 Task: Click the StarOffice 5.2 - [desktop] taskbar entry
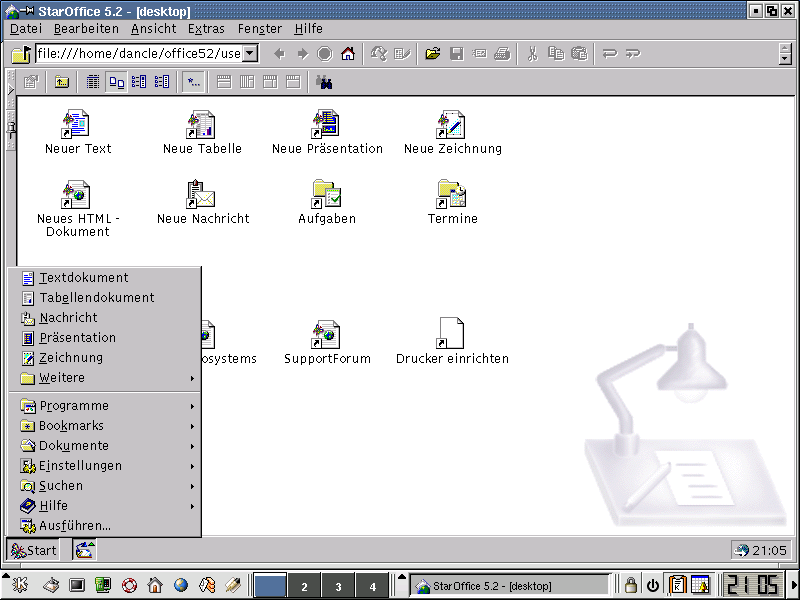click(510, 586)
